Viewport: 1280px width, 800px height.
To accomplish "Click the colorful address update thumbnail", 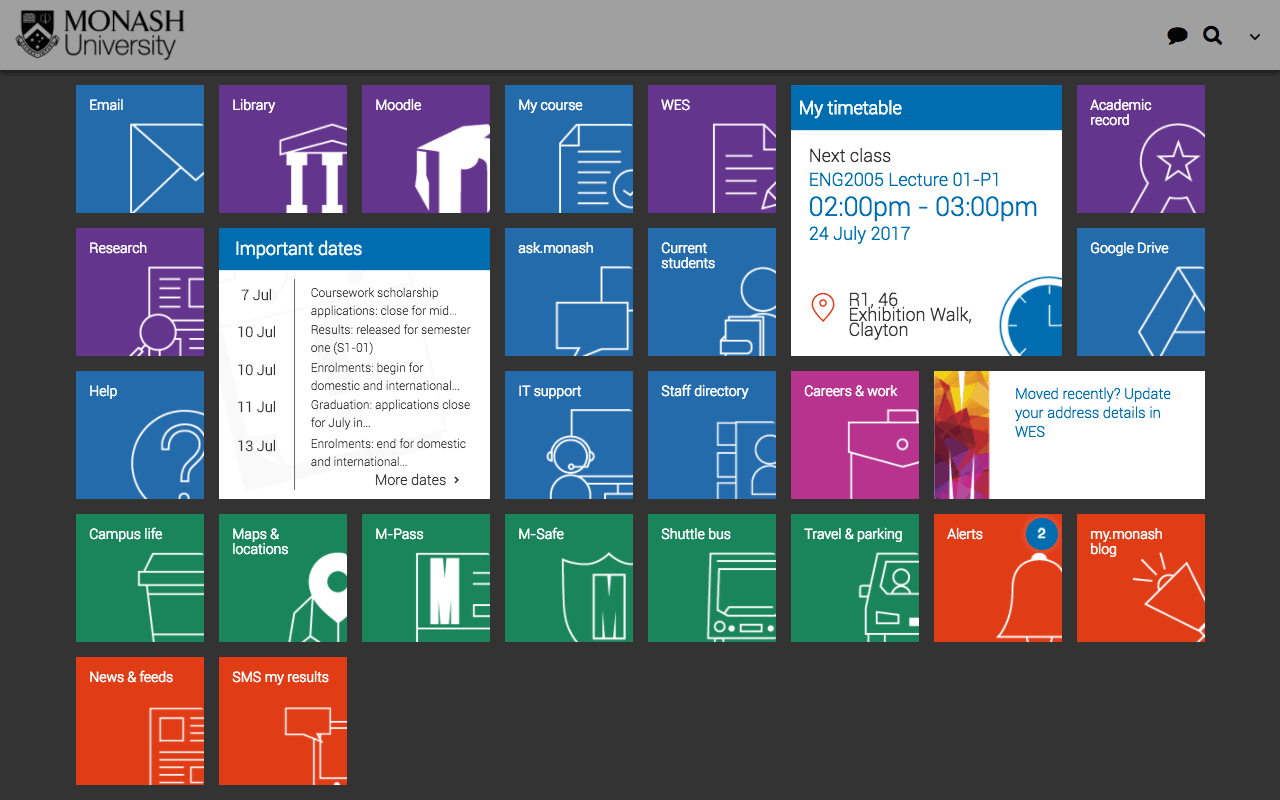I will [x=962, y=435].
